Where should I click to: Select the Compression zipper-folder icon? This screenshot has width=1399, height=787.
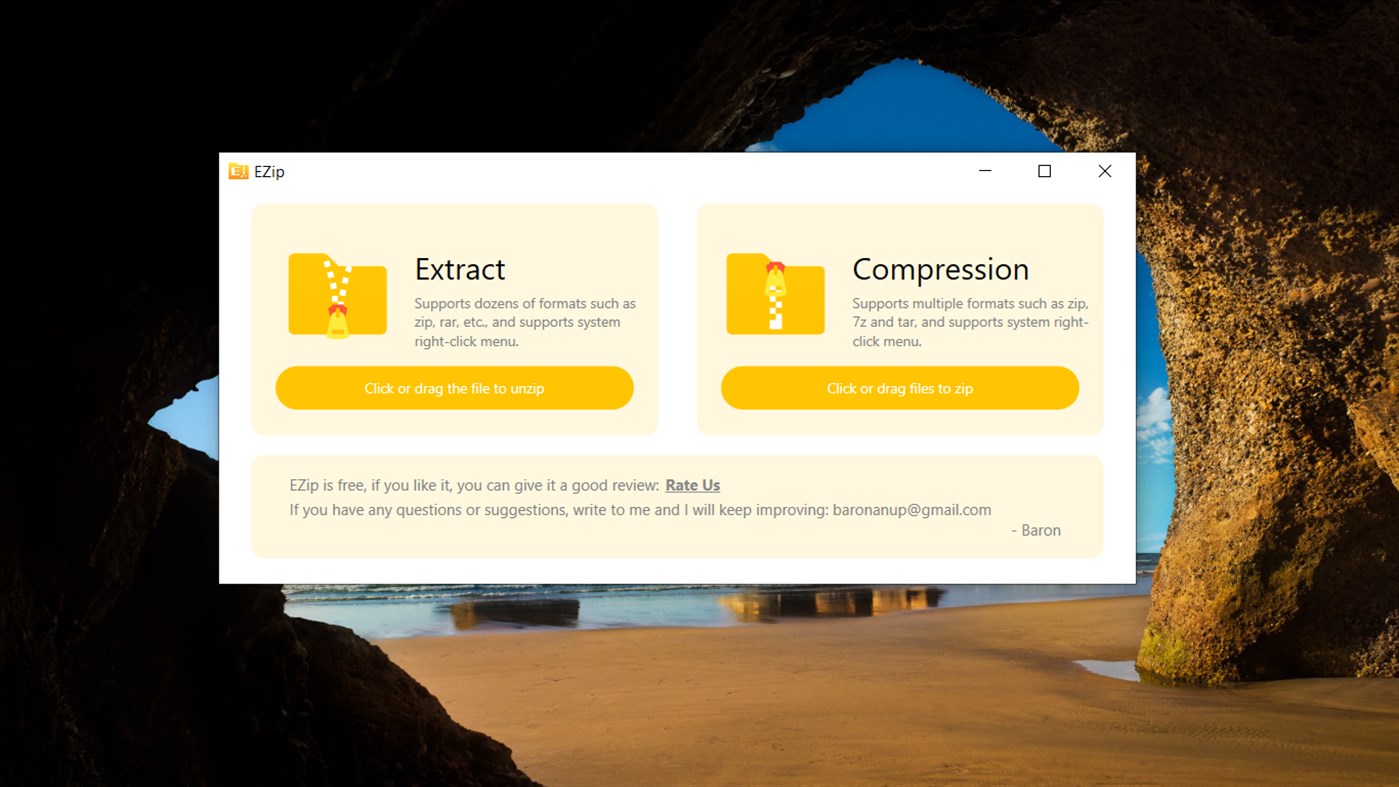click(775, 294)
